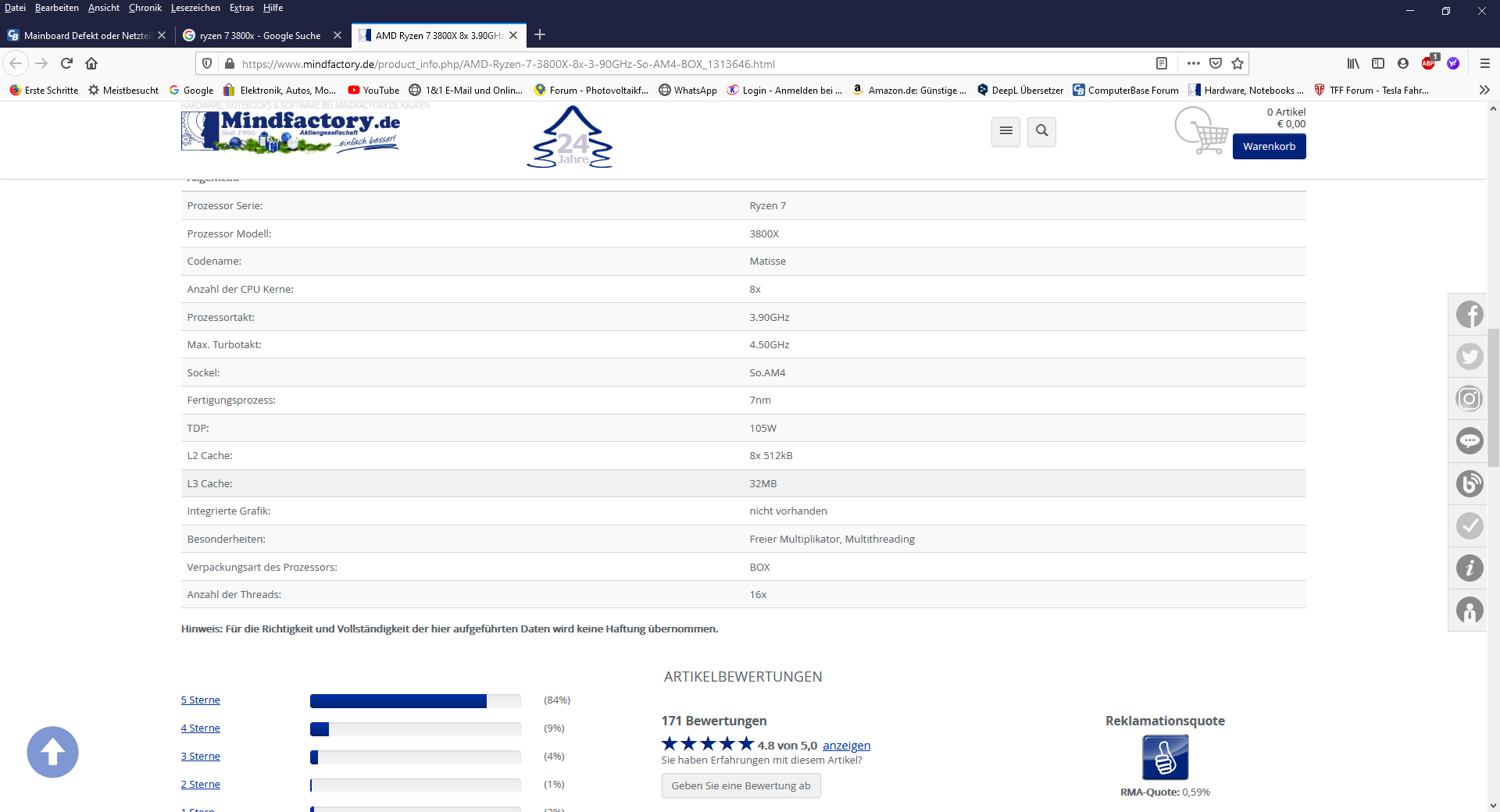Open Instagram icon in side panel
Image resolution: width=1500 pixels, height=812 pixels.
[x=1470, y=399]
